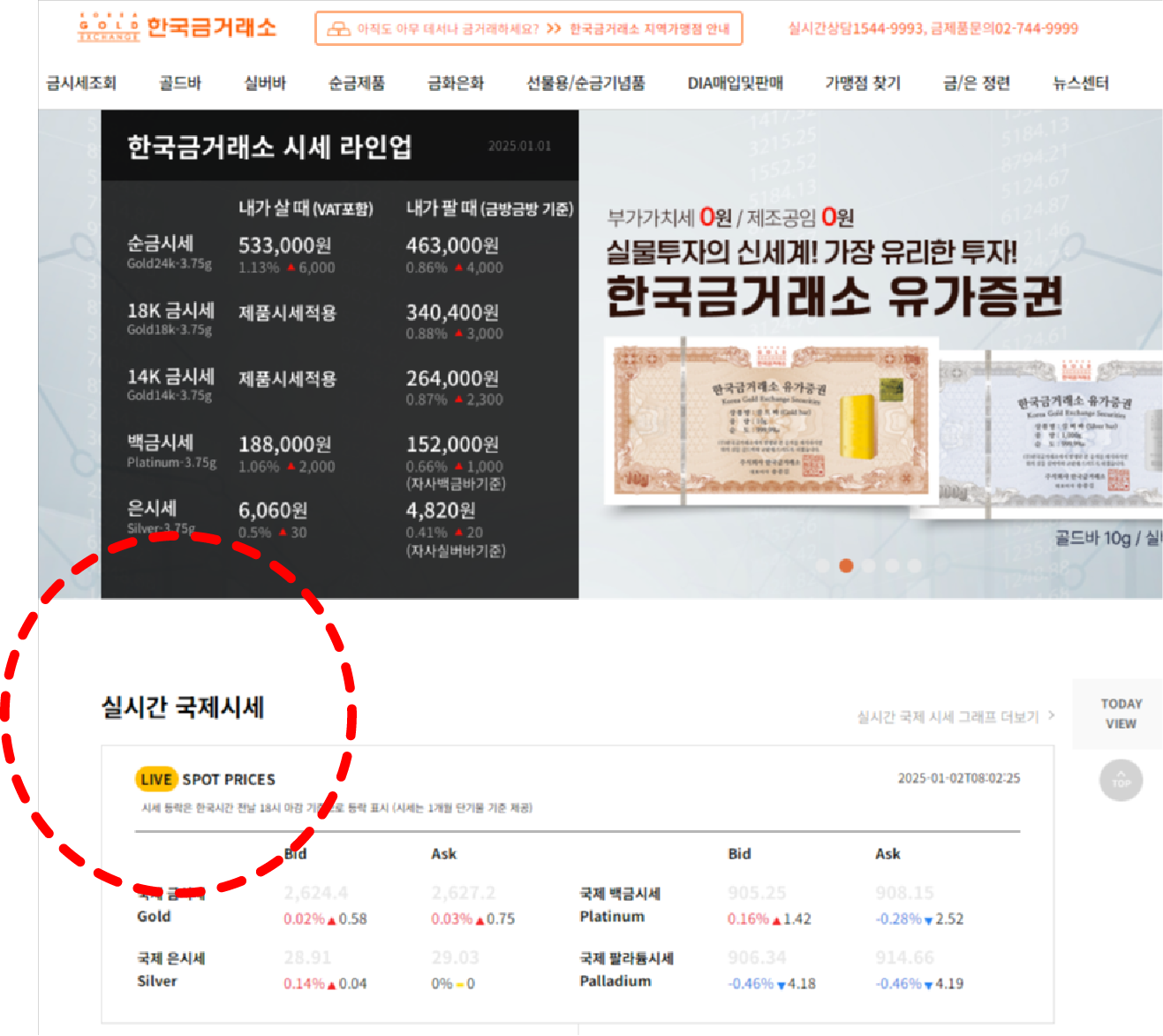This screenshot has width=1163, height=1036.
Task: Click the 순금시세 sell price 463,000원
Action: (x=452, y=246)
